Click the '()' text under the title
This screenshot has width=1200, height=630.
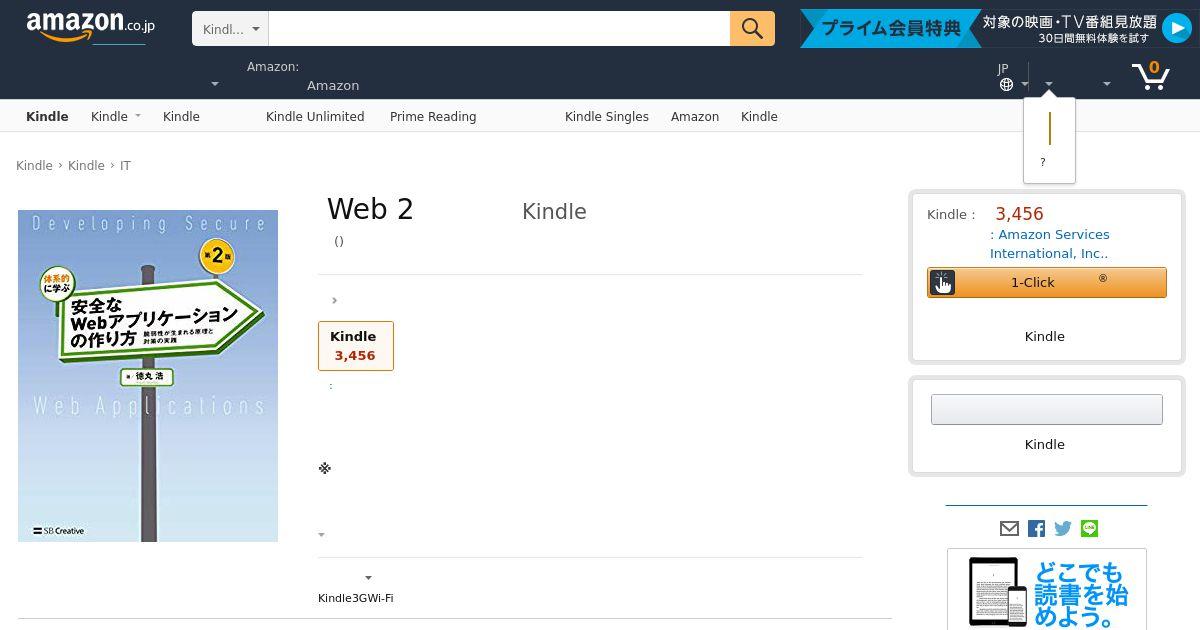click(x=339, y=241)
